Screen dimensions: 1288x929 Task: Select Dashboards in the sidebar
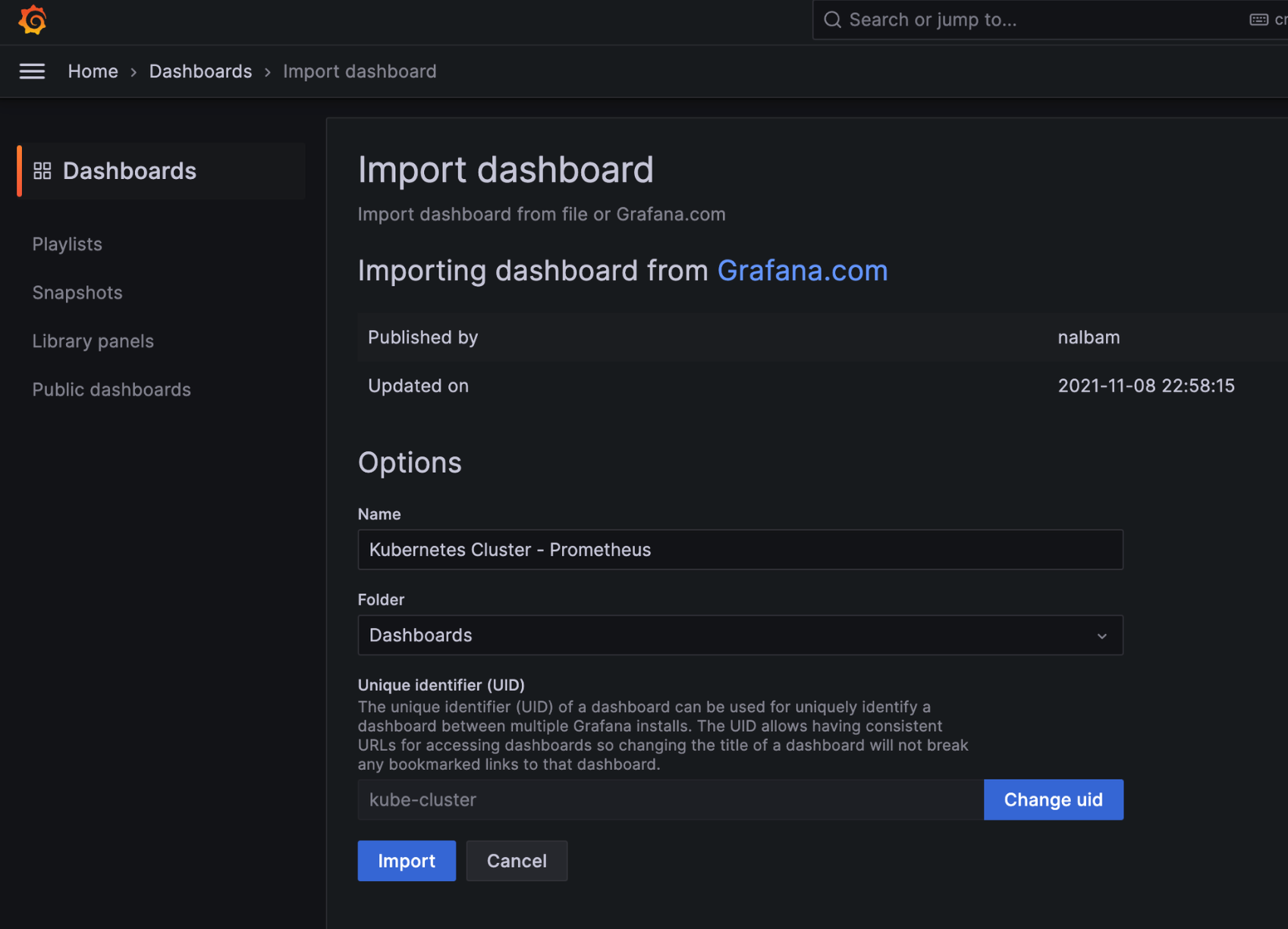(x=161, y=171)
